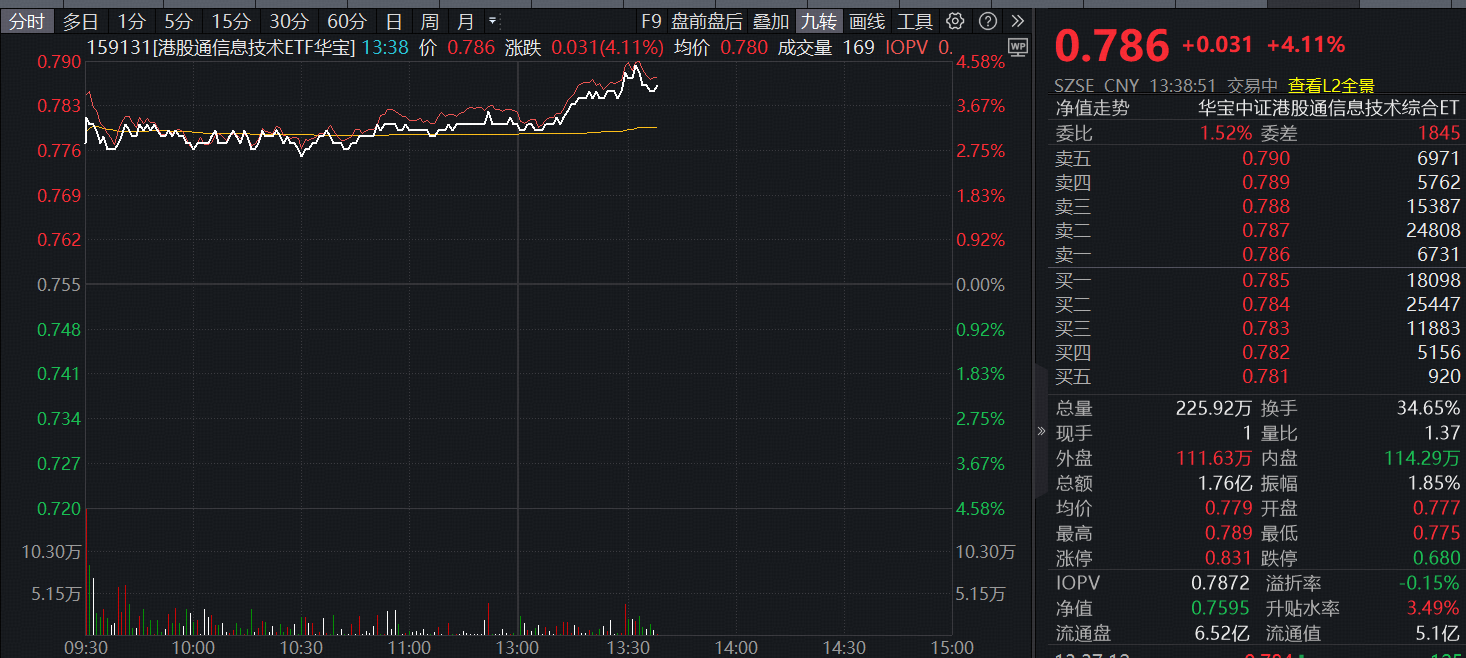This screenshot has width=1466, height=658.
Task: Select the 多日 multi-day tab
Action: coord(81,21)
